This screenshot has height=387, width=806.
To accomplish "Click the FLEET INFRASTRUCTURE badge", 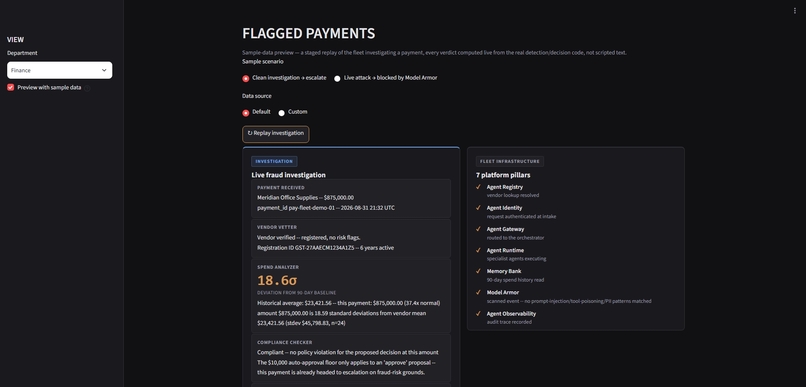I will point(509,161).
